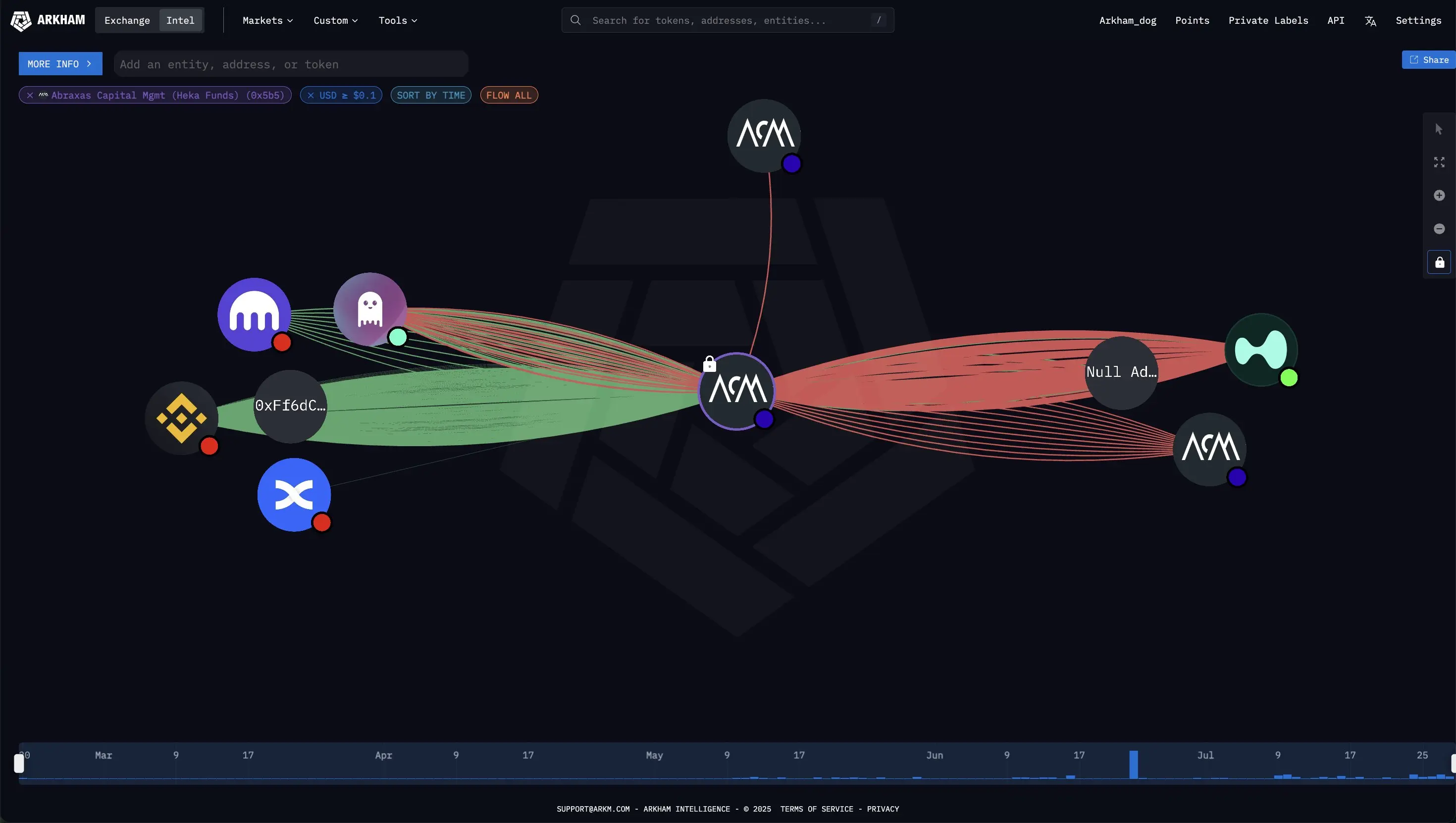
Task: Click the left timeline range handle
Action: (x=19, y=763)
